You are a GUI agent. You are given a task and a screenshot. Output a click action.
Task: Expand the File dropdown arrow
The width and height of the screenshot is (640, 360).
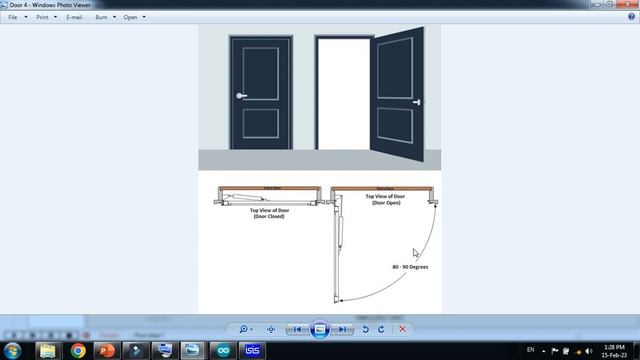click(26, 17)
